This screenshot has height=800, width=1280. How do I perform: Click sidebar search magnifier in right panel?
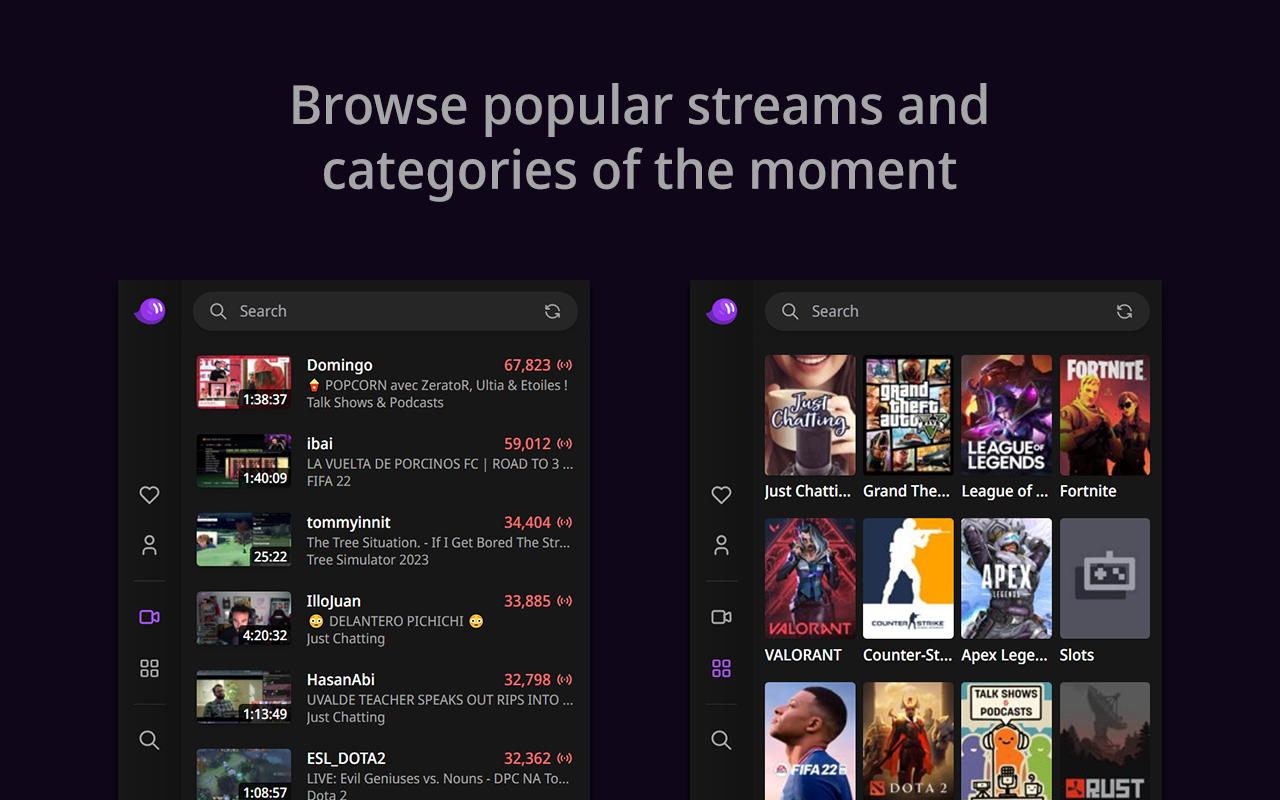(721, 740)
